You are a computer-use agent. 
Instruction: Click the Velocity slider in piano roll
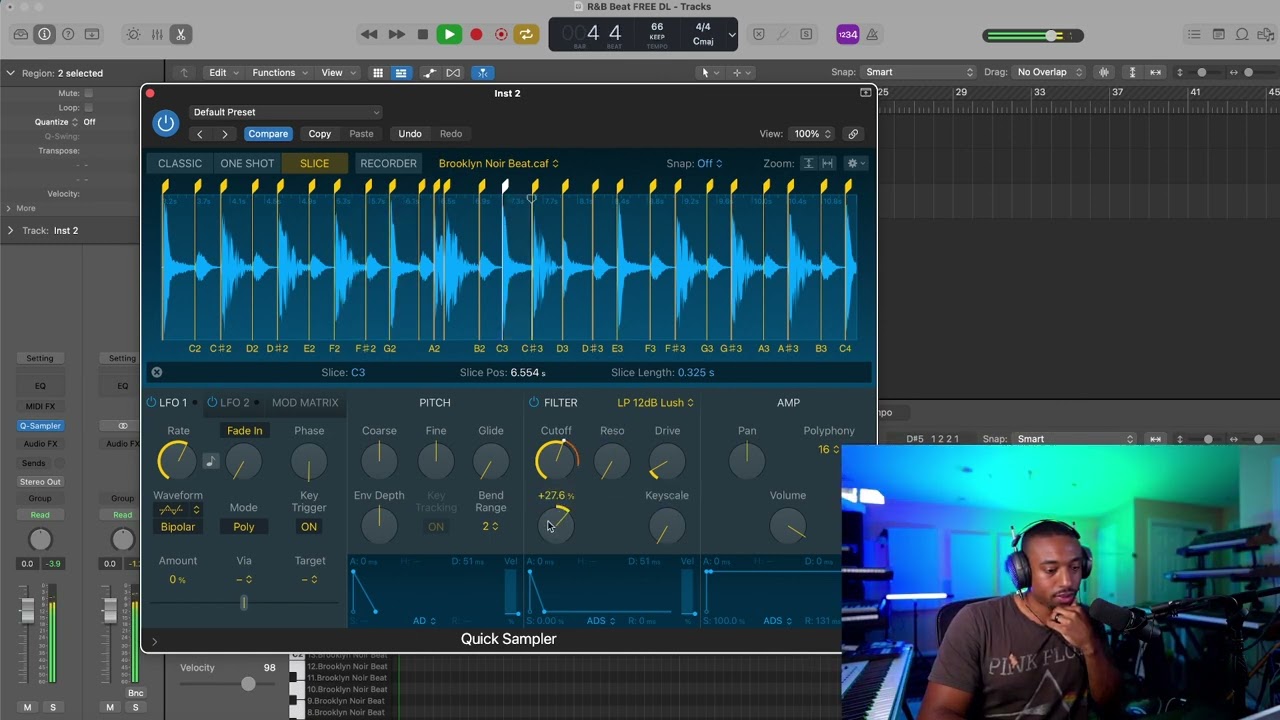[x=250, y=684]
